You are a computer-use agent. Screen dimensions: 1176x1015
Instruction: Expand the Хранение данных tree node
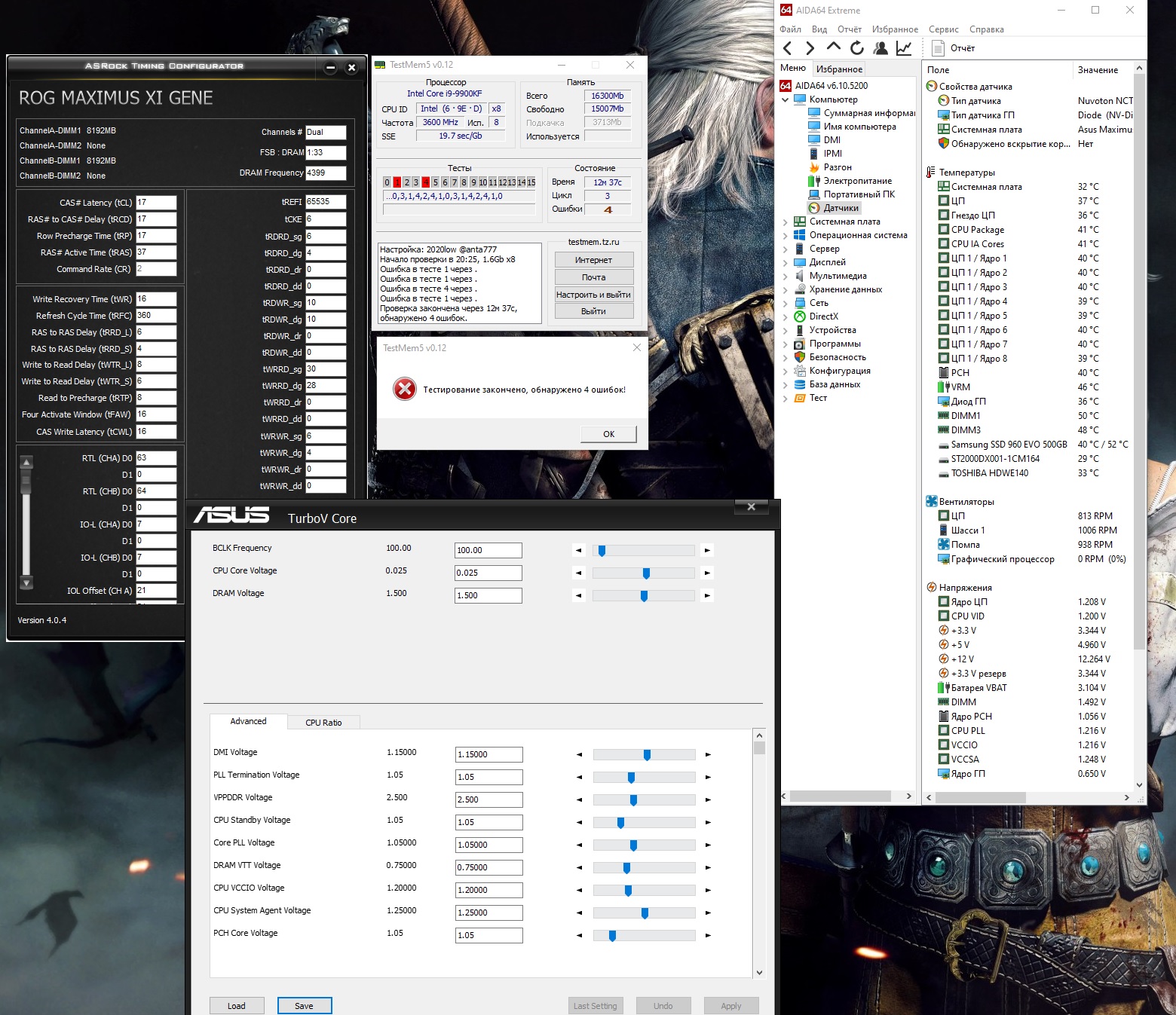[x=786, y=290]
